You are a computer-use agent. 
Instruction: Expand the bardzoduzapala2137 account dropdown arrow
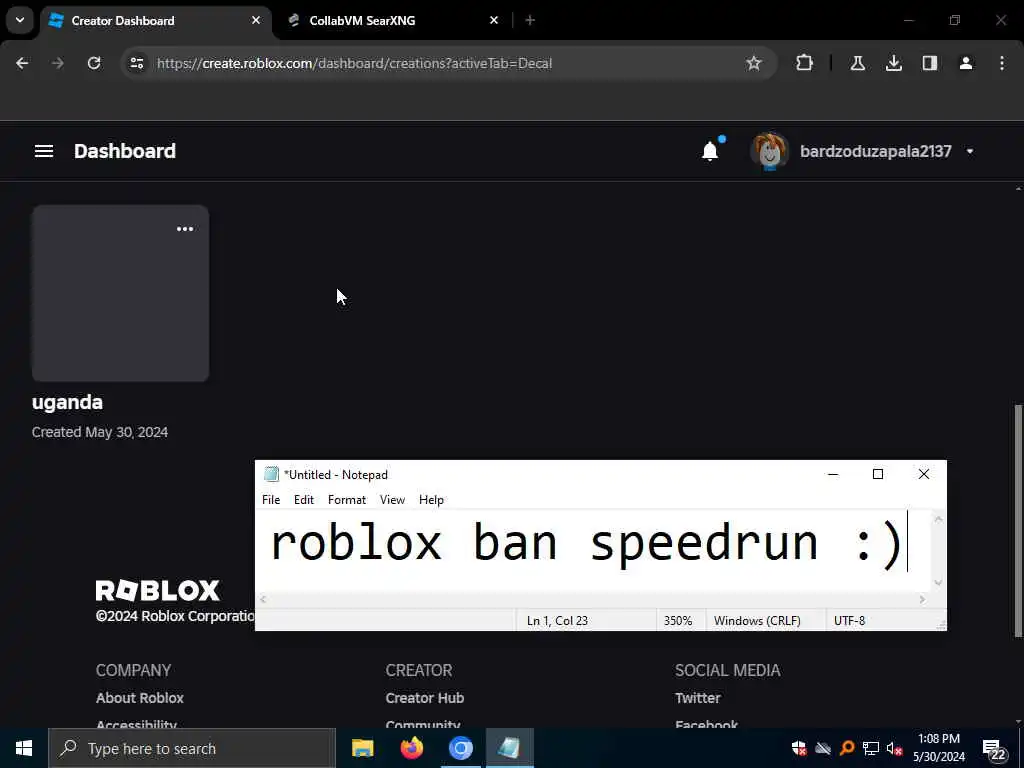coord(970,152)
